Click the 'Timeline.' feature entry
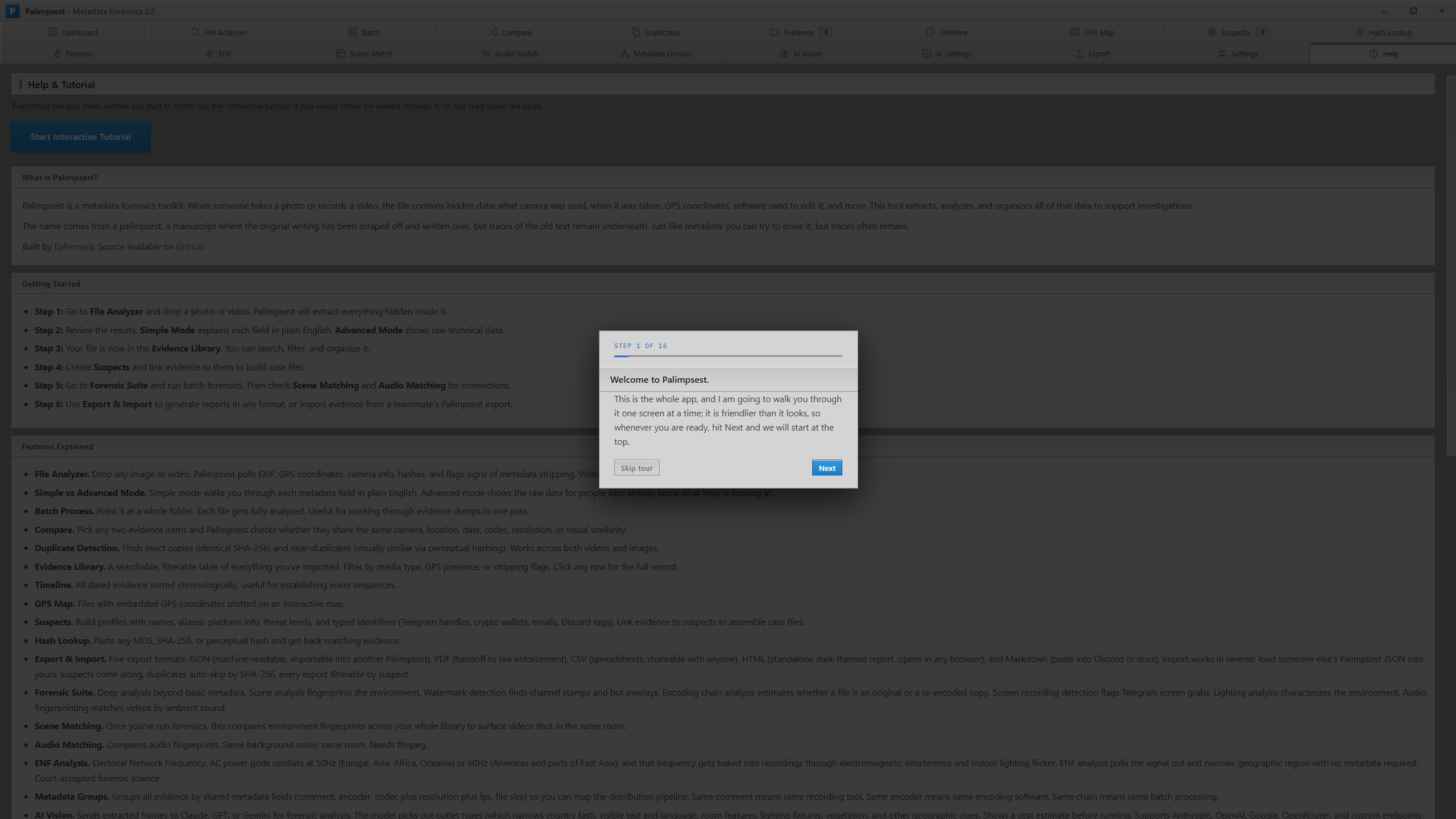1456x819 pixels. (216, 585)
